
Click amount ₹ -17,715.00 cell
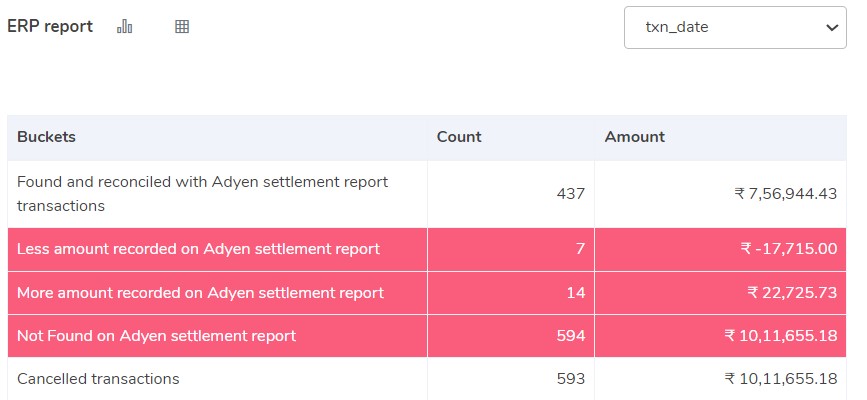pos(792,249)
